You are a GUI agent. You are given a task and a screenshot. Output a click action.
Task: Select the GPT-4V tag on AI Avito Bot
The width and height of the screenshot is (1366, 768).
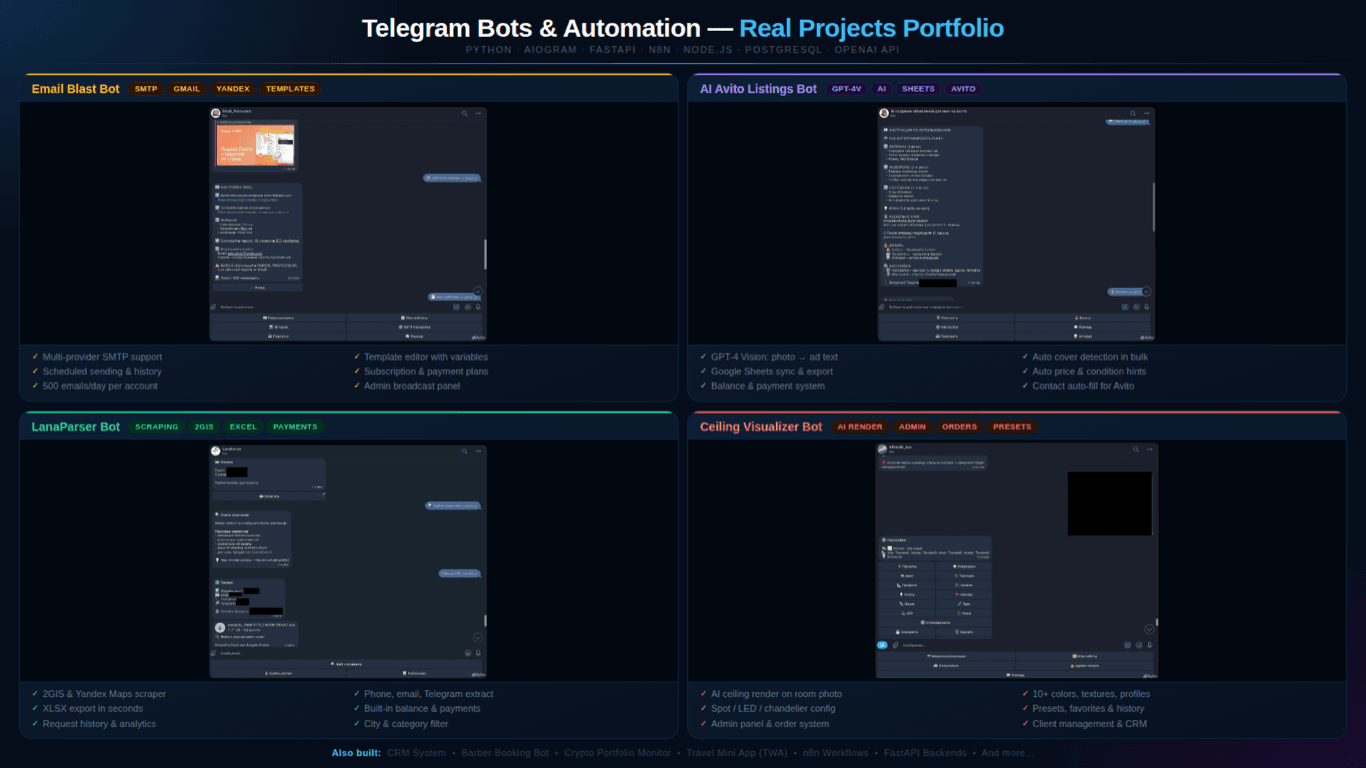(846, 89)
